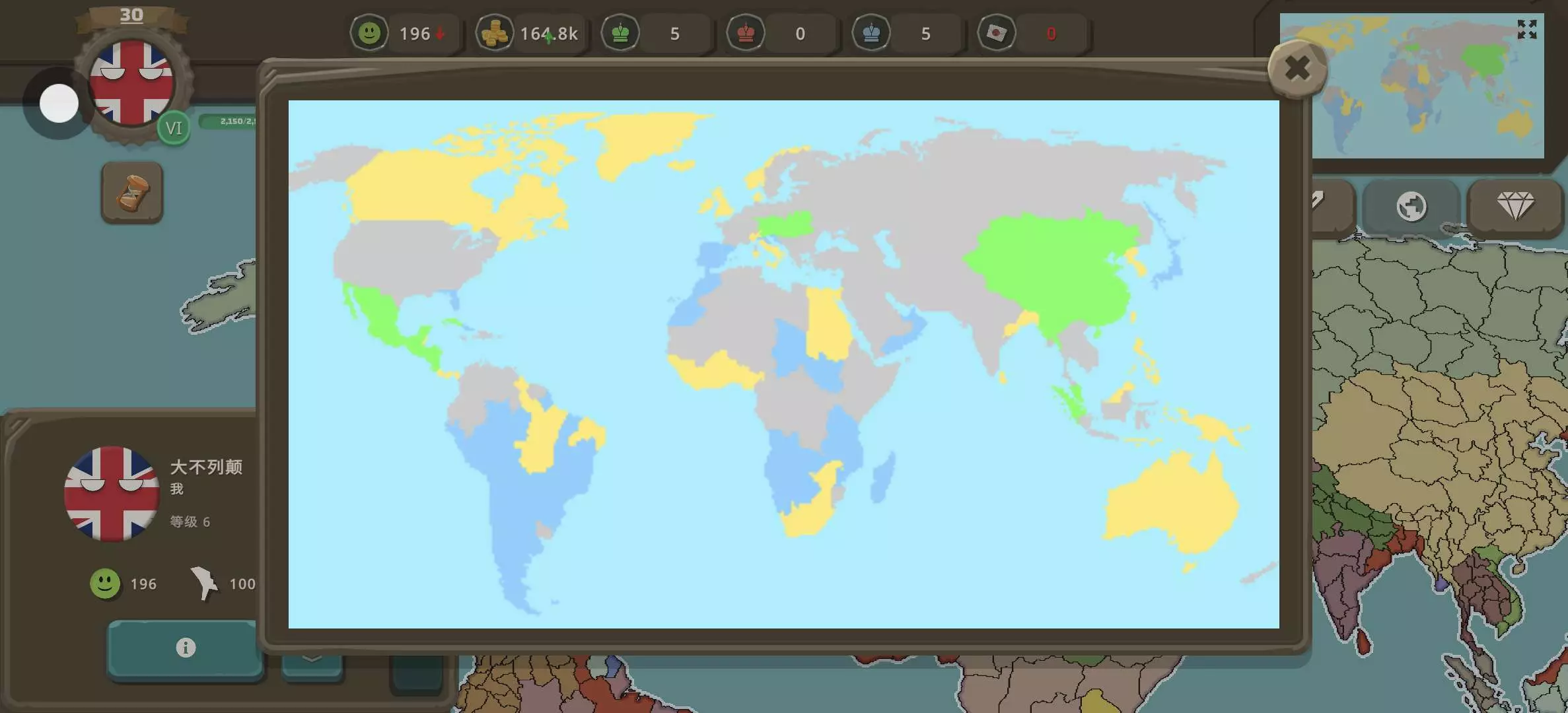Click the hourglass end-turn icon
The image size is (1568, 713).
132,193
